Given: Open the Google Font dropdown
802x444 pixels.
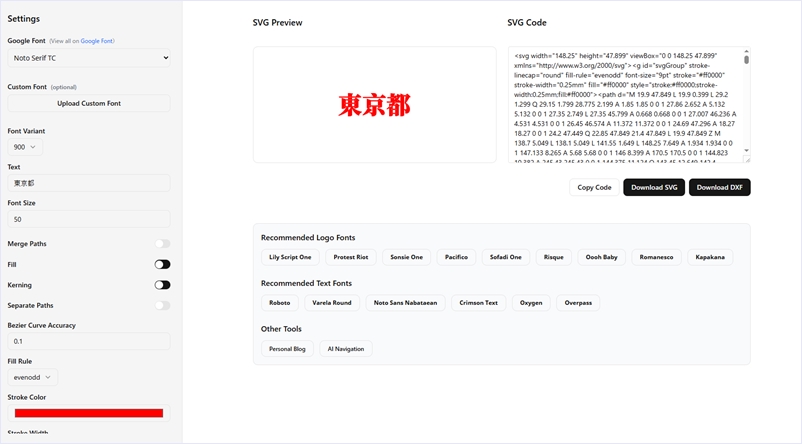Looking at the screenshot, I should [89, 58].
